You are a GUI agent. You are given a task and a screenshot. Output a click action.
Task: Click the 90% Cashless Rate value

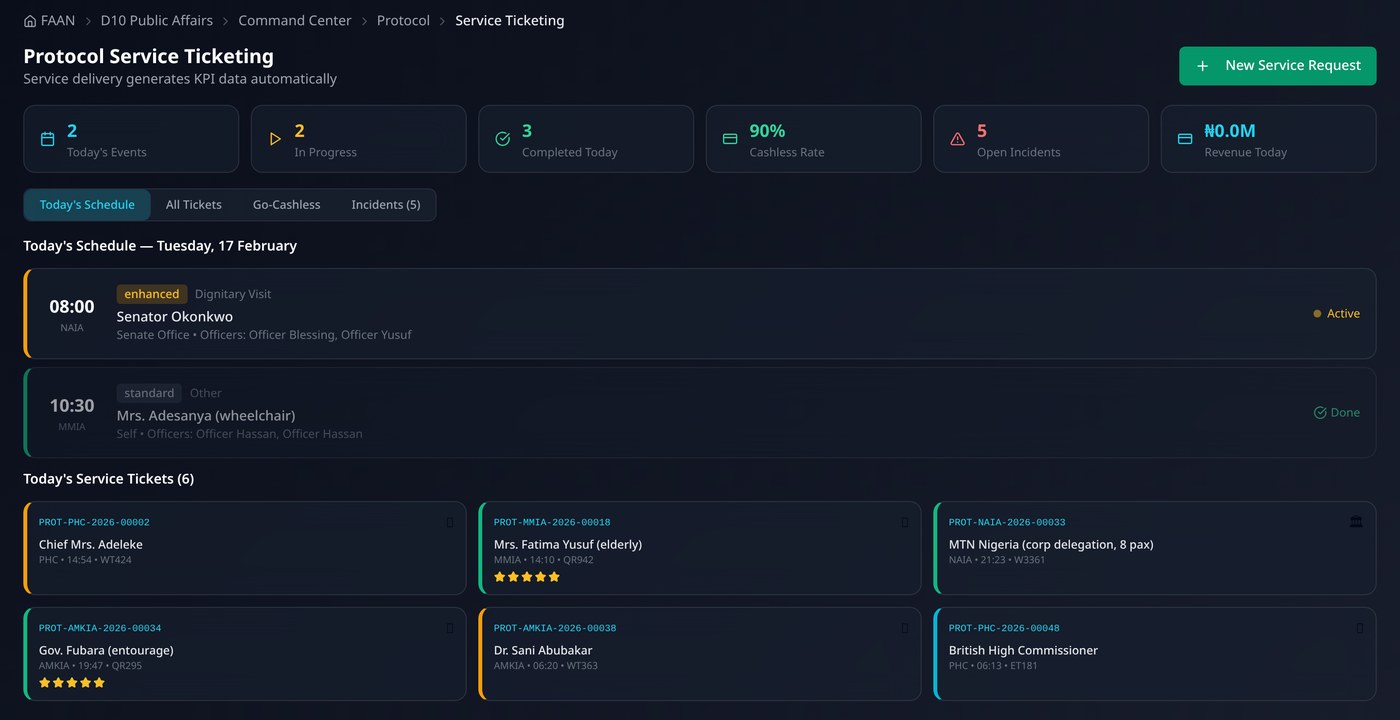(x=767, y=131)
